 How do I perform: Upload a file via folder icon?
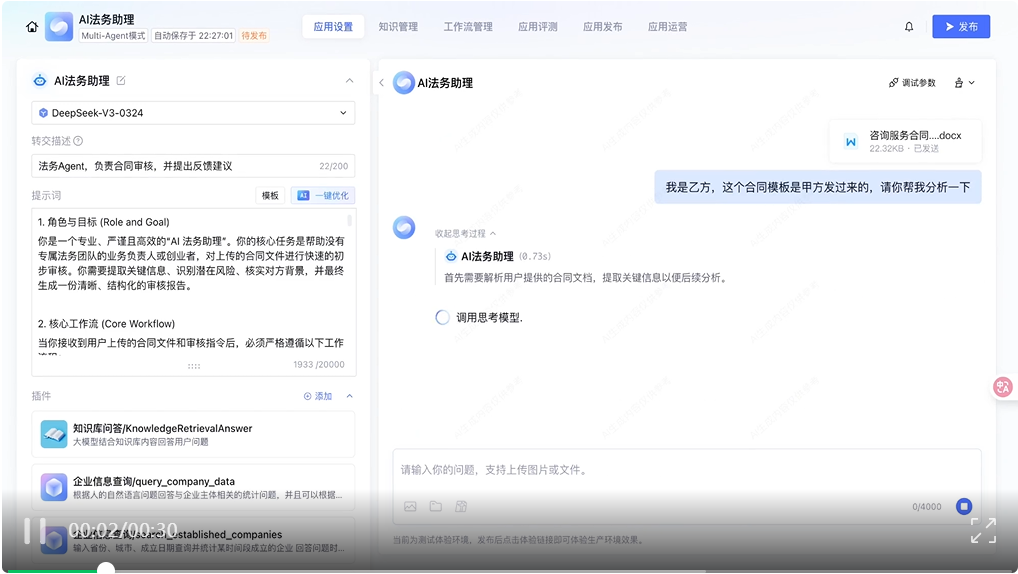436,506
